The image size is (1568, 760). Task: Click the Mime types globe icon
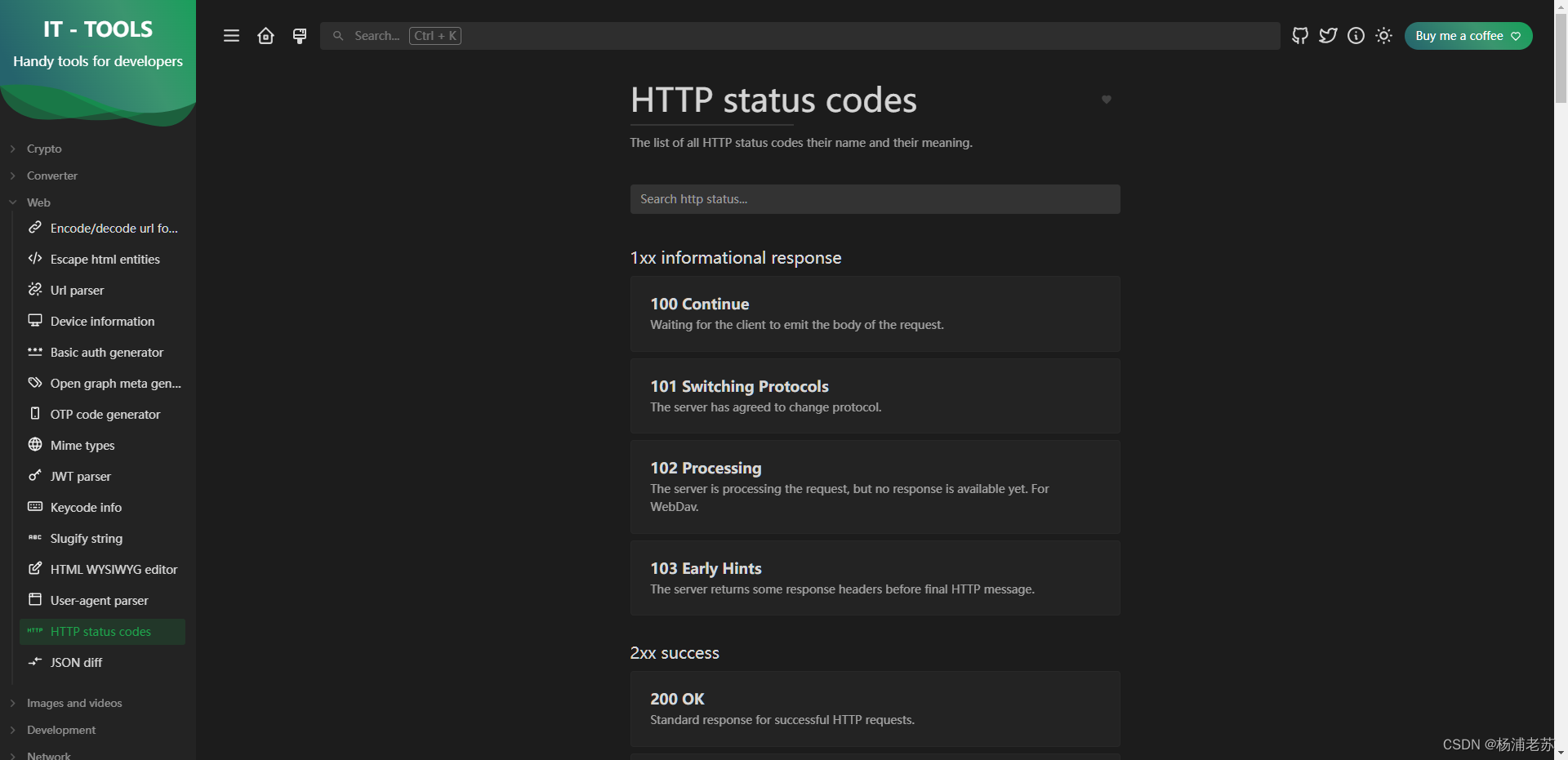35,445
